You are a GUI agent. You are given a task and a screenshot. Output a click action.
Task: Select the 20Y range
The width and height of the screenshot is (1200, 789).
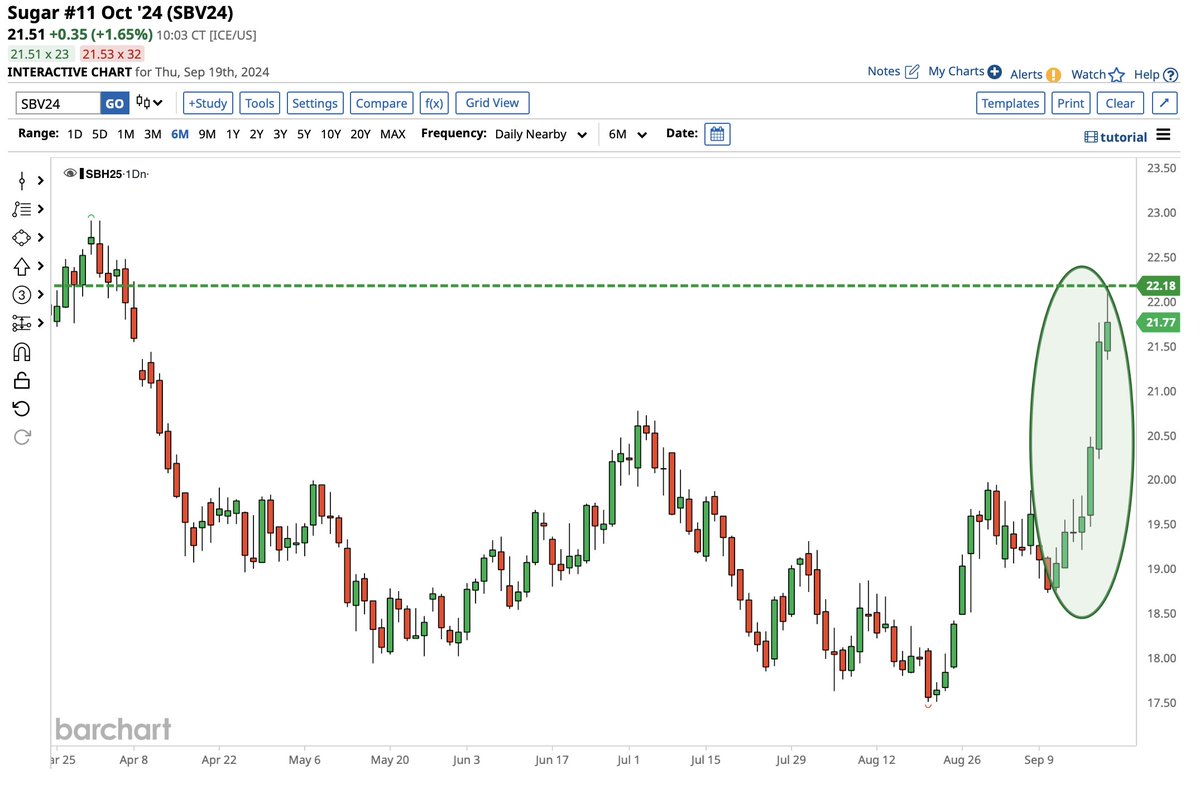tap(360, 134)
